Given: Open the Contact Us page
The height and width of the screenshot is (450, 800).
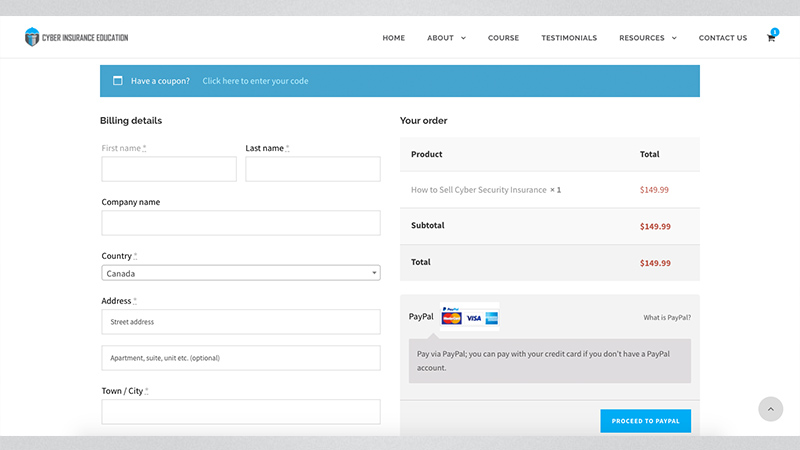Looking at the screenshot, I should pyautogui.click(x=722, y=38).
